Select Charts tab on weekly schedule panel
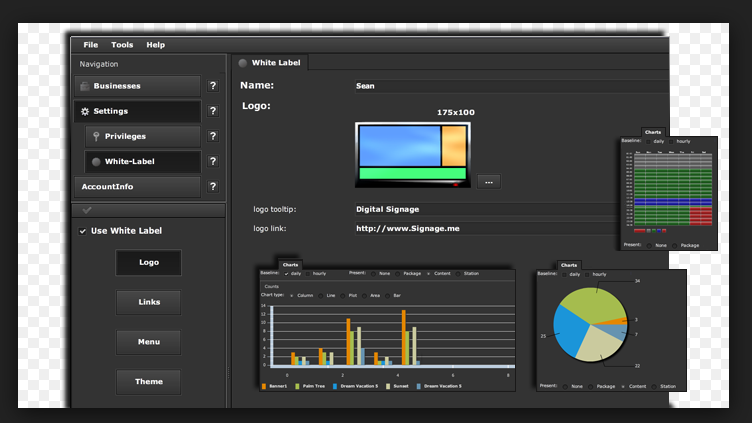The height and width of the screenshot is (423, 752). click(653, 132)
